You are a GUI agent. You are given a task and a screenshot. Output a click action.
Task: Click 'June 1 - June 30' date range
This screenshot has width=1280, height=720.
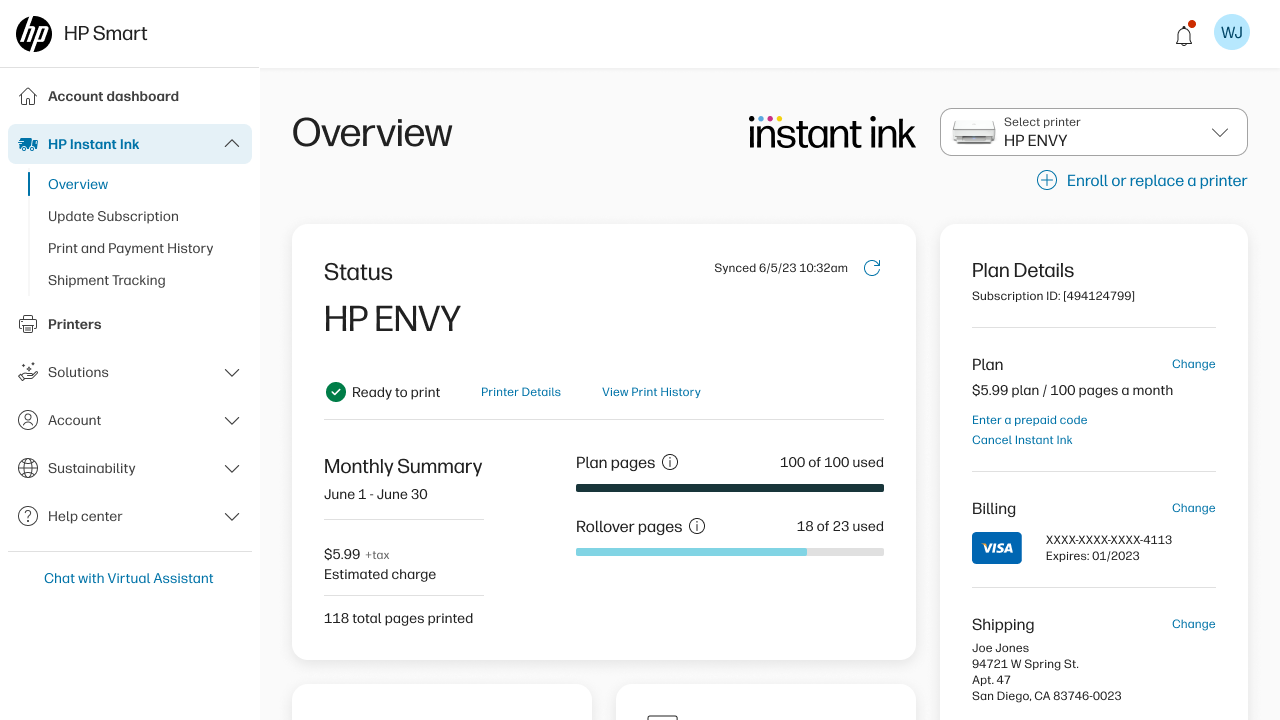click(x=376, y=494)
